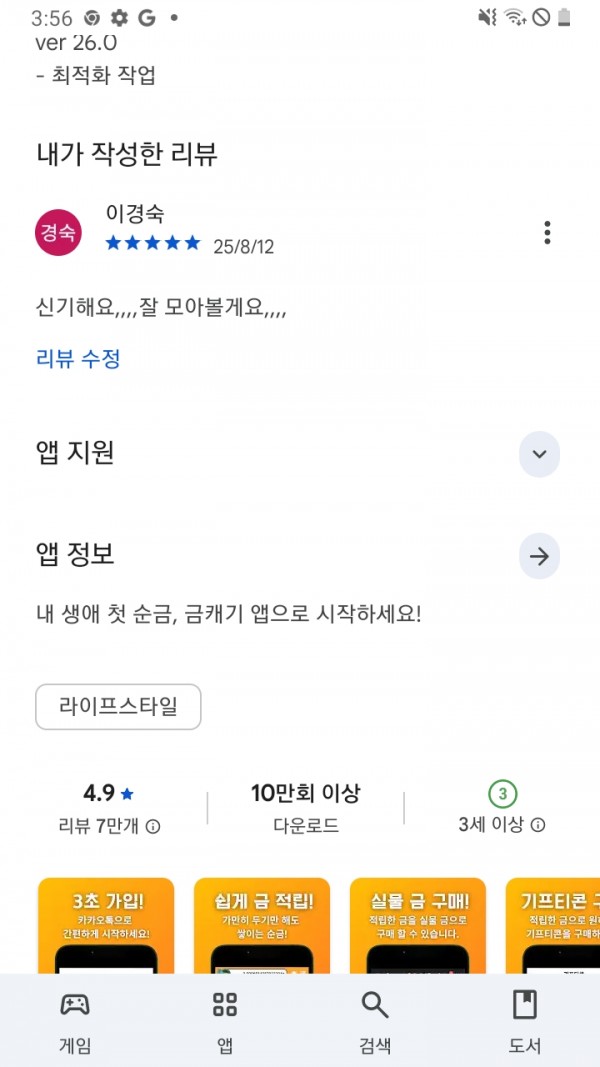Tap the 내가 작성한 리뷰 heading
600x1067 pixels.
click(127, 154)
